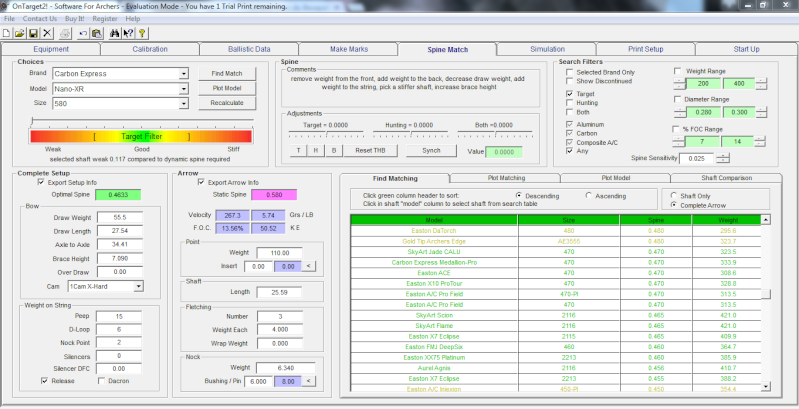Screen dimensions: 799x409
Task: Click the Recalculate button
Action: pos(227,103)
